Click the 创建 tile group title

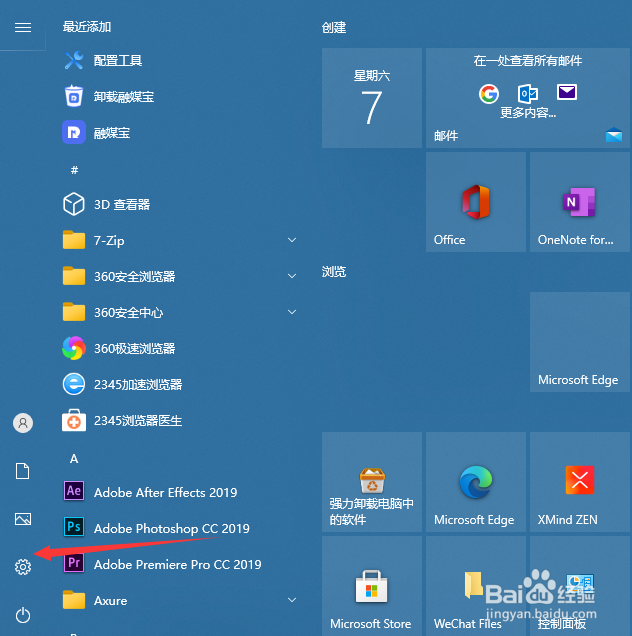(x=334, y=28)
